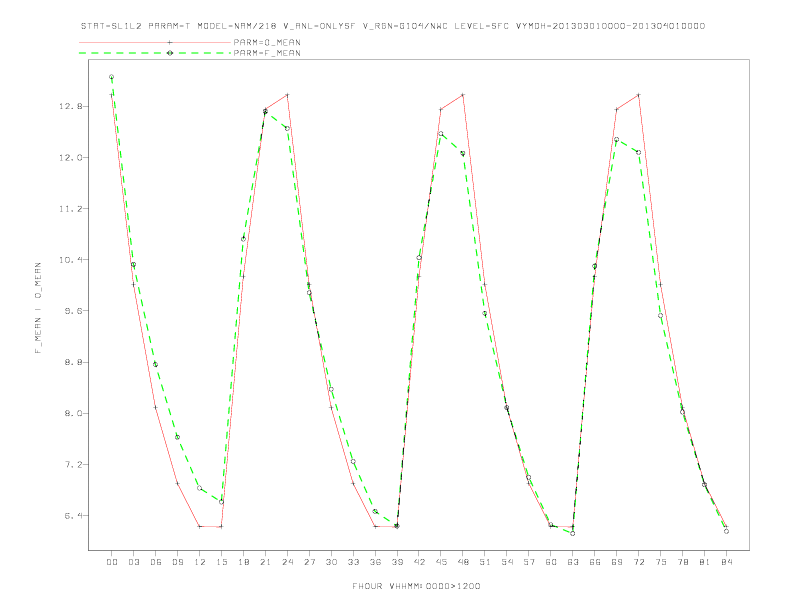Click forecast hour label 15 on x-axis

[221, 562]
